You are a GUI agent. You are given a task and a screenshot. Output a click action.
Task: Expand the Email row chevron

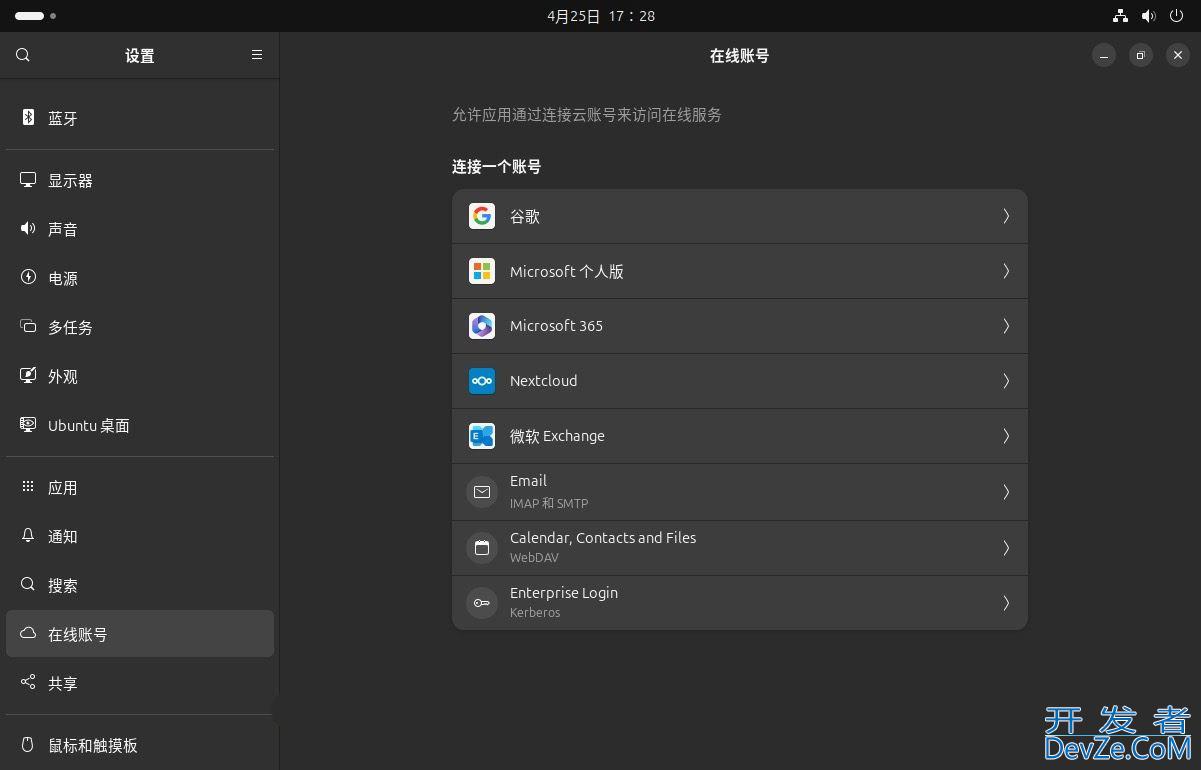pyautogui.click(x=1006, y=492)
